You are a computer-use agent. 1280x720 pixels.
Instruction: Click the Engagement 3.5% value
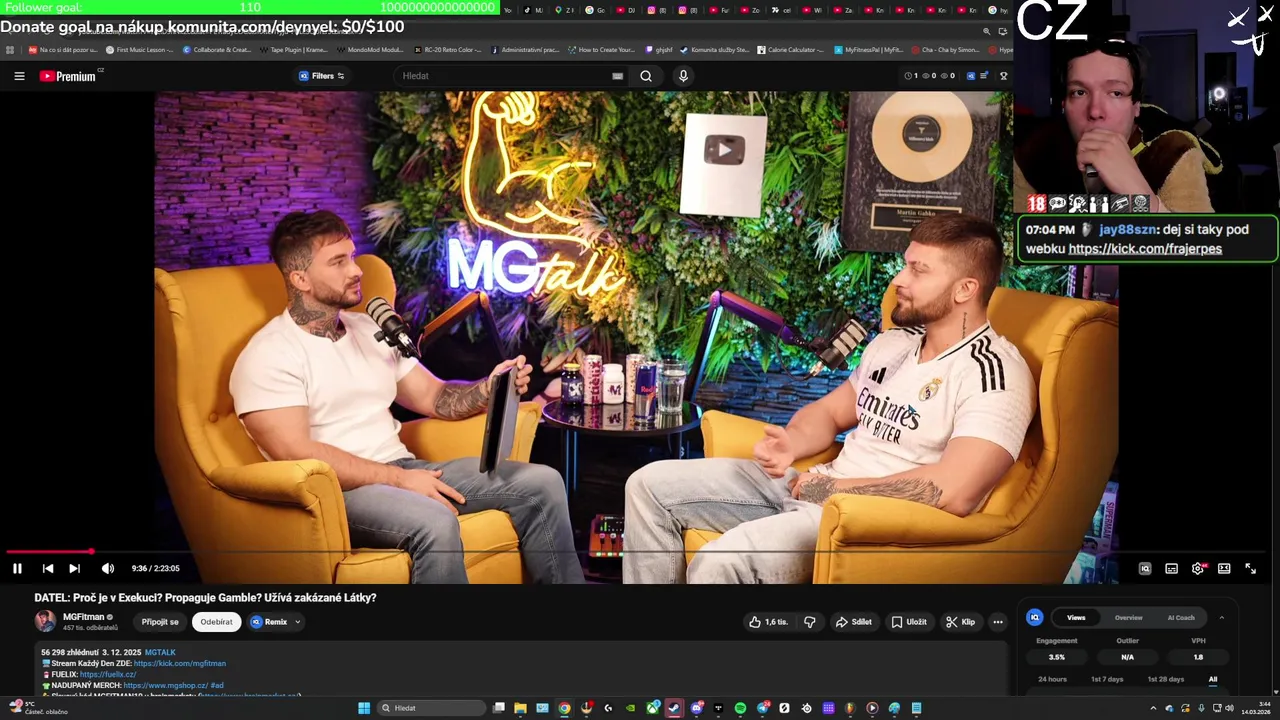pos(1057,657)
